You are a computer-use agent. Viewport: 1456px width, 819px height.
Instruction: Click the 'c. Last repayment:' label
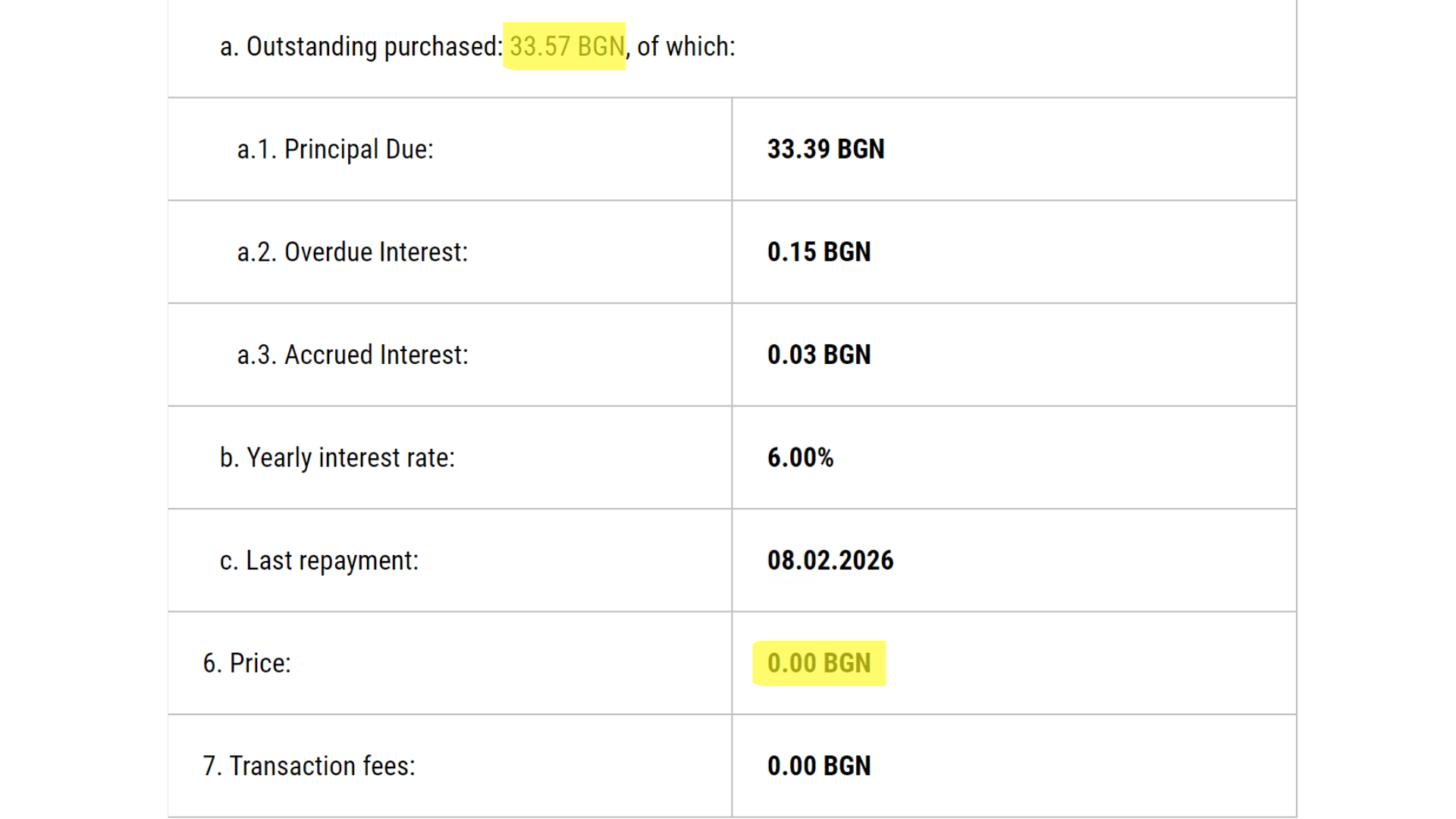pos(319,560)
